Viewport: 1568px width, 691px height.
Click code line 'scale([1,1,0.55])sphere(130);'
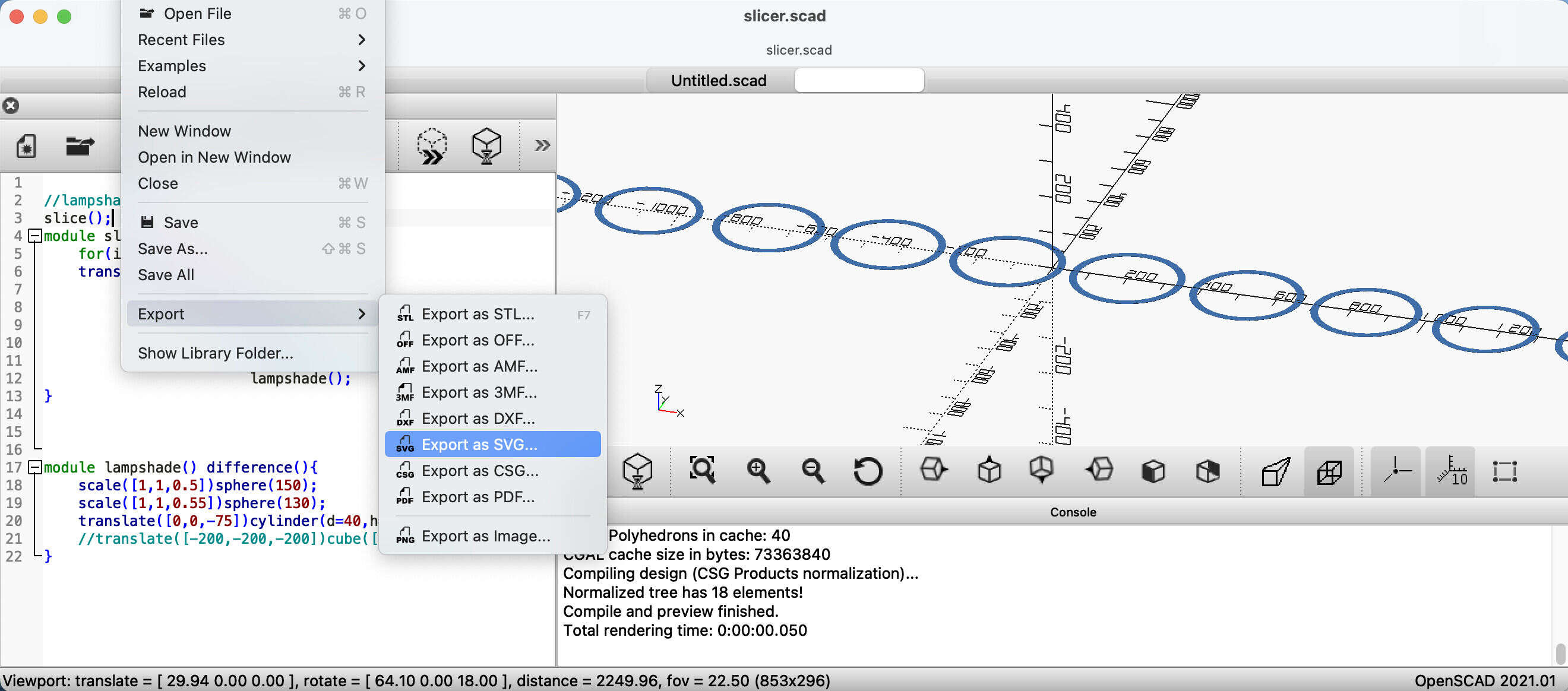coord(201,503)
